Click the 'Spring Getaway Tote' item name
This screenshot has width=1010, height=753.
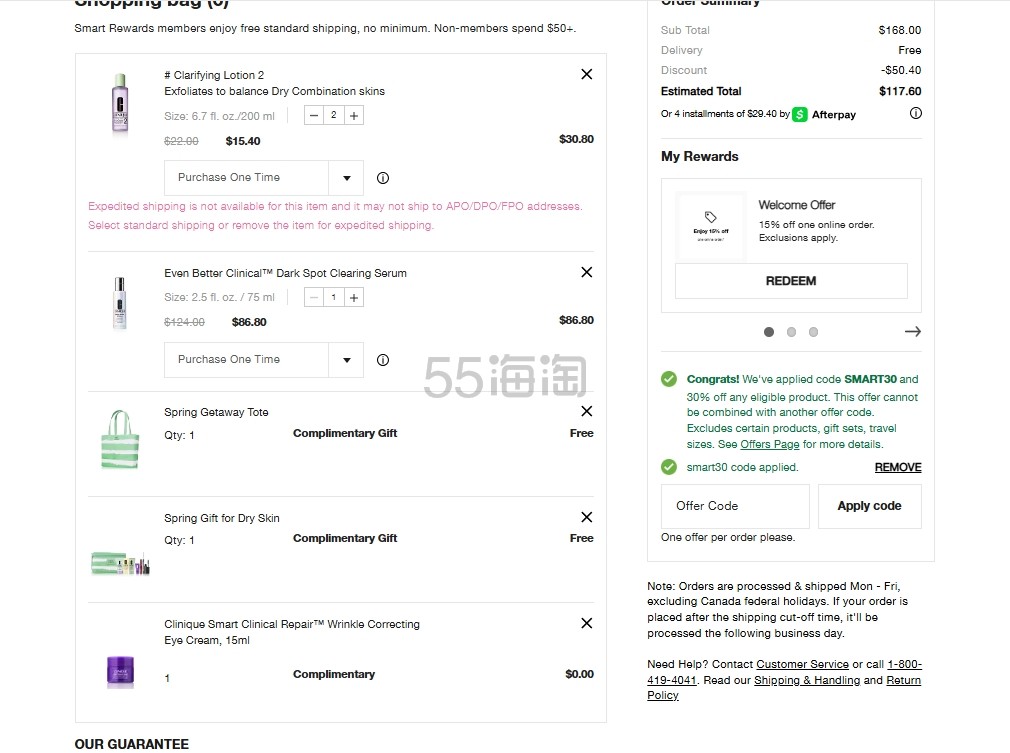tap(216, 412)
